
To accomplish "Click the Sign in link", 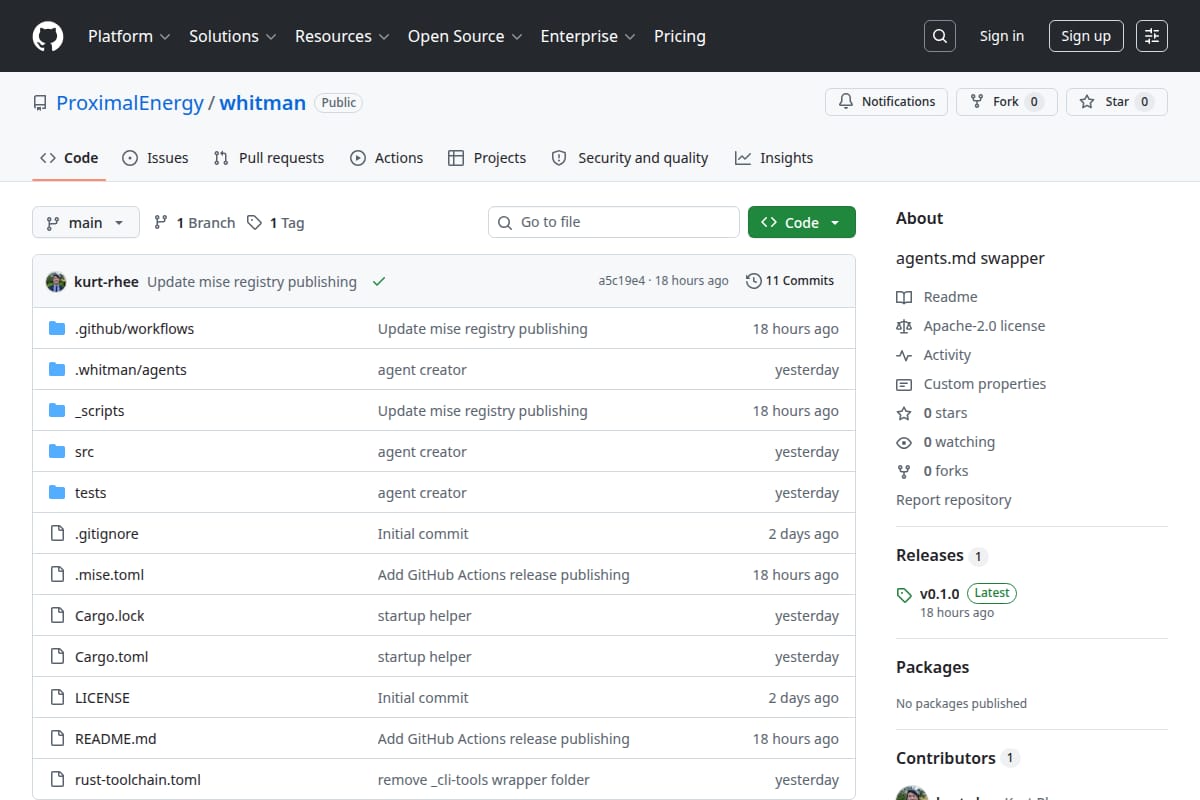I will (x=1002, y=36).
